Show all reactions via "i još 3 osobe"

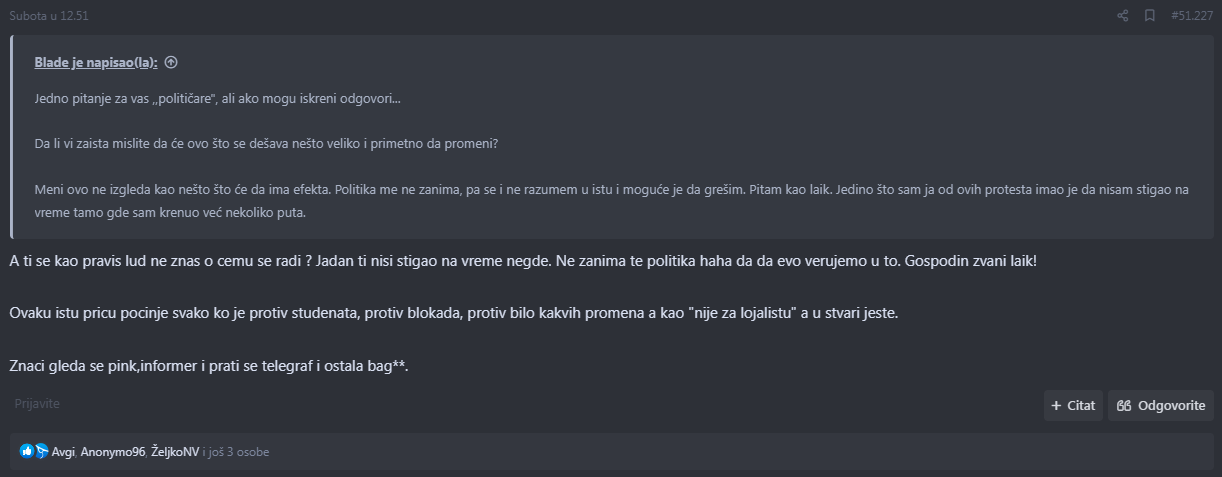(236, 452)
